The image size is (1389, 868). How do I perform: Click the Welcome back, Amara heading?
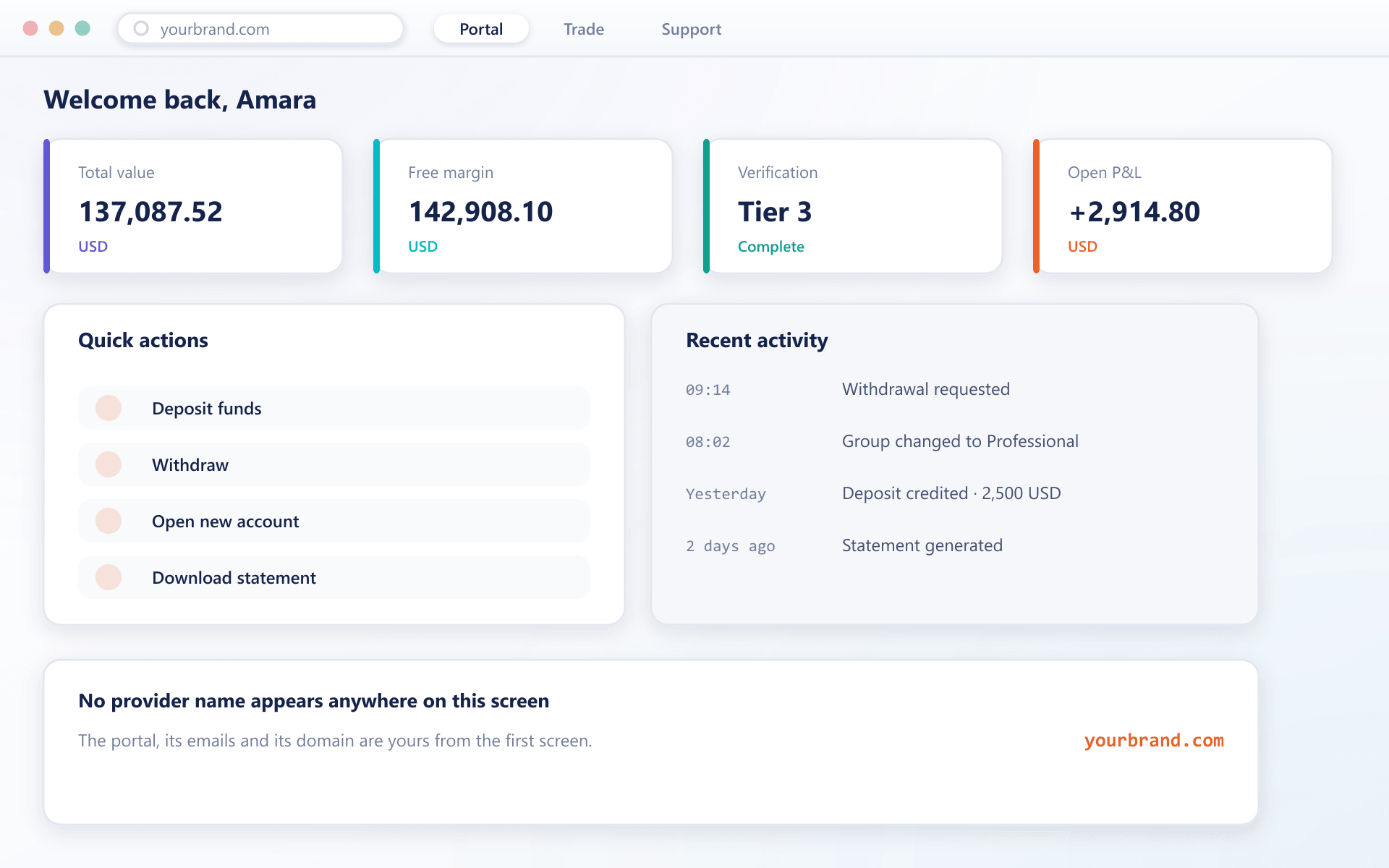tap(180, 100)
